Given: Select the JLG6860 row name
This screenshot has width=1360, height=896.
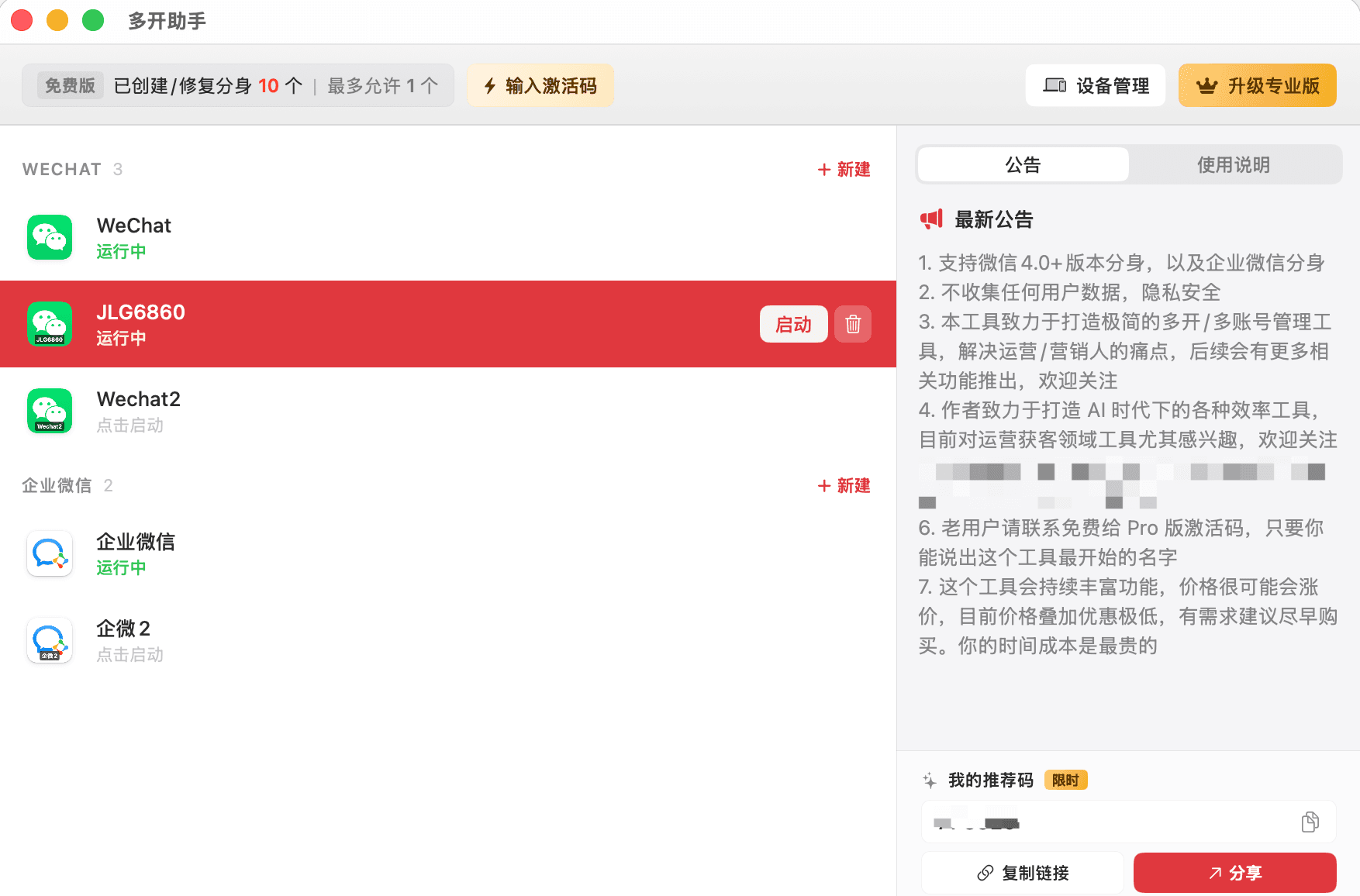Looking at the screenshot, I should tap(141, 312).
